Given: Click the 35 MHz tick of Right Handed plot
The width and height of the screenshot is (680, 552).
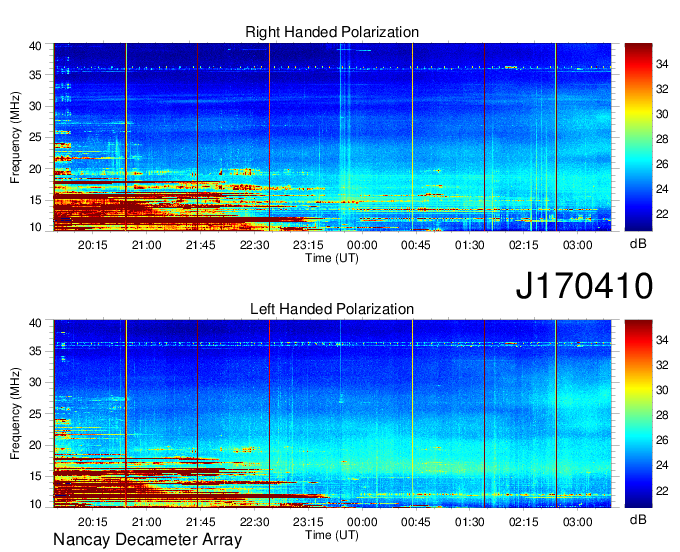Looking at the screenshot, I should [x=35, y=75].
